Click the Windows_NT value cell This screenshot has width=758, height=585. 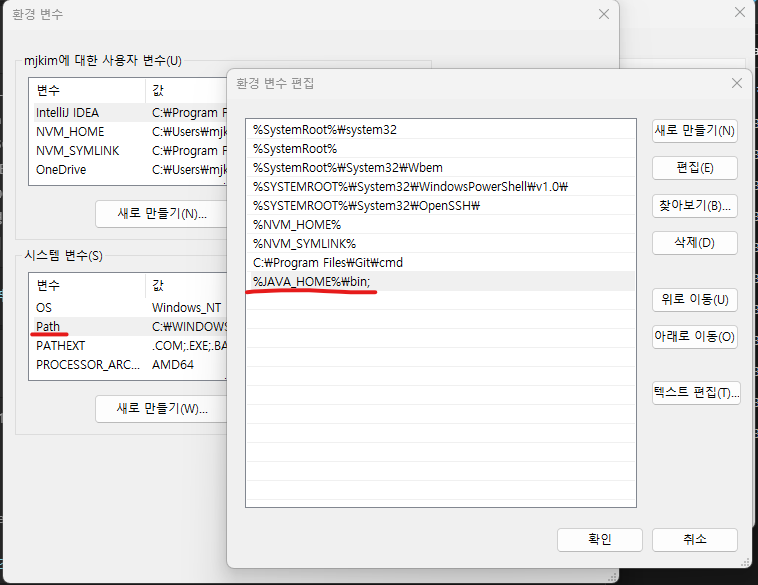coord(187,307)
